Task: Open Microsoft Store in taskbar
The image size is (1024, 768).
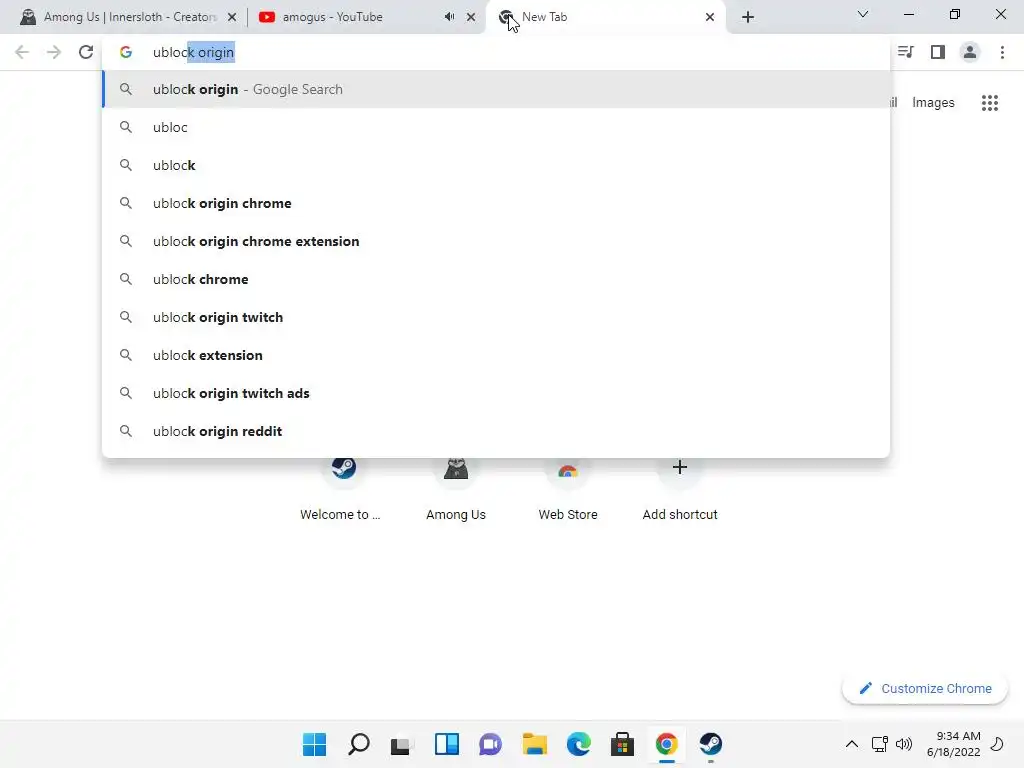Action: (x=622, y=744)
